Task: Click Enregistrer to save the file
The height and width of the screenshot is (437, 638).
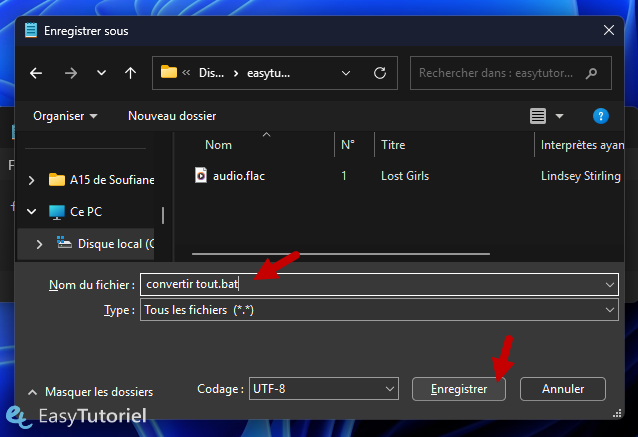Action: [458, 389]
